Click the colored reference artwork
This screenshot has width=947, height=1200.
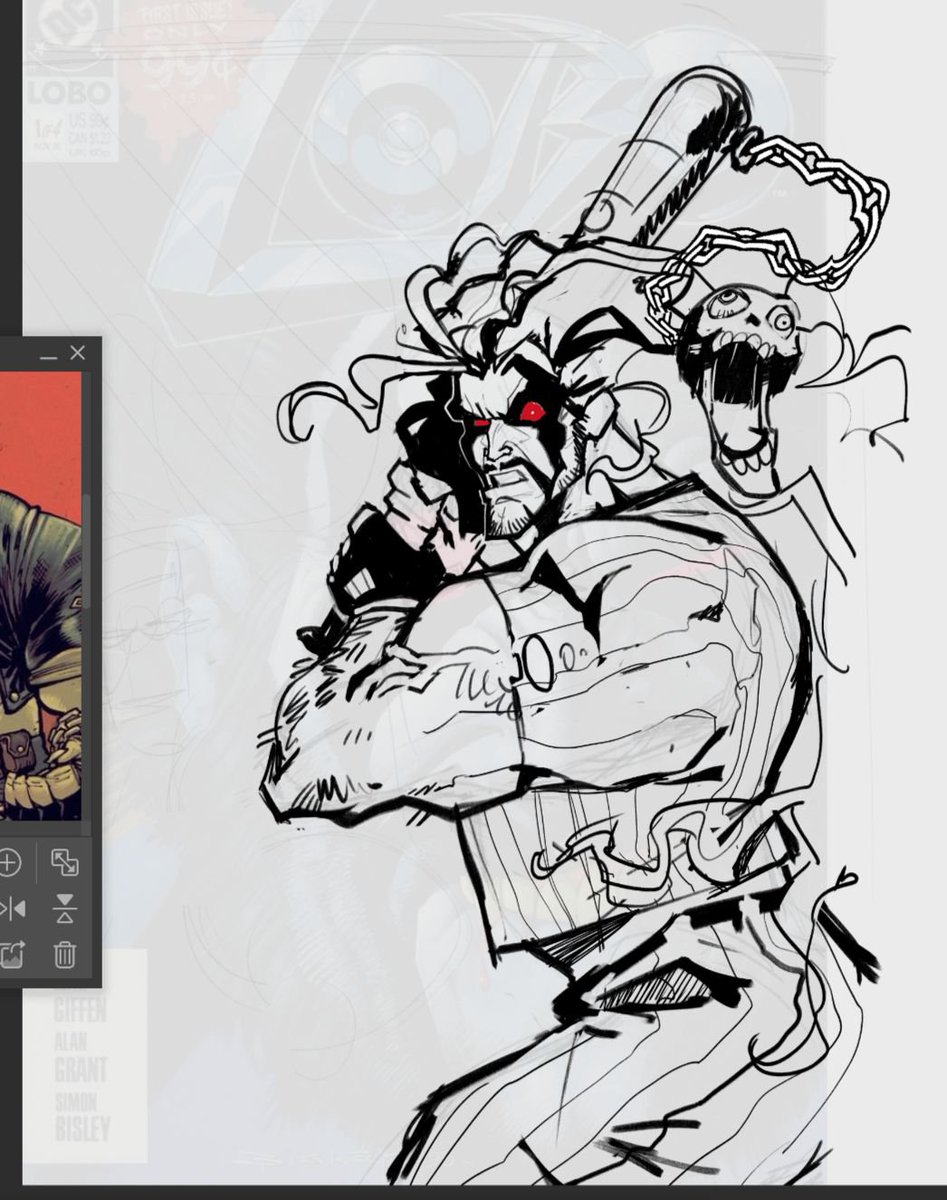pos(40,596)
